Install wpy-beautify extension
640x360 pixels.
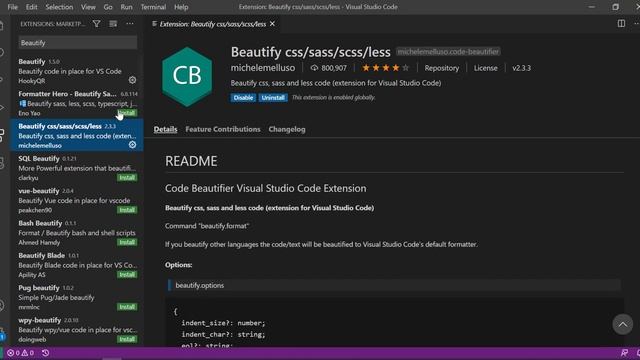point(127,339)
